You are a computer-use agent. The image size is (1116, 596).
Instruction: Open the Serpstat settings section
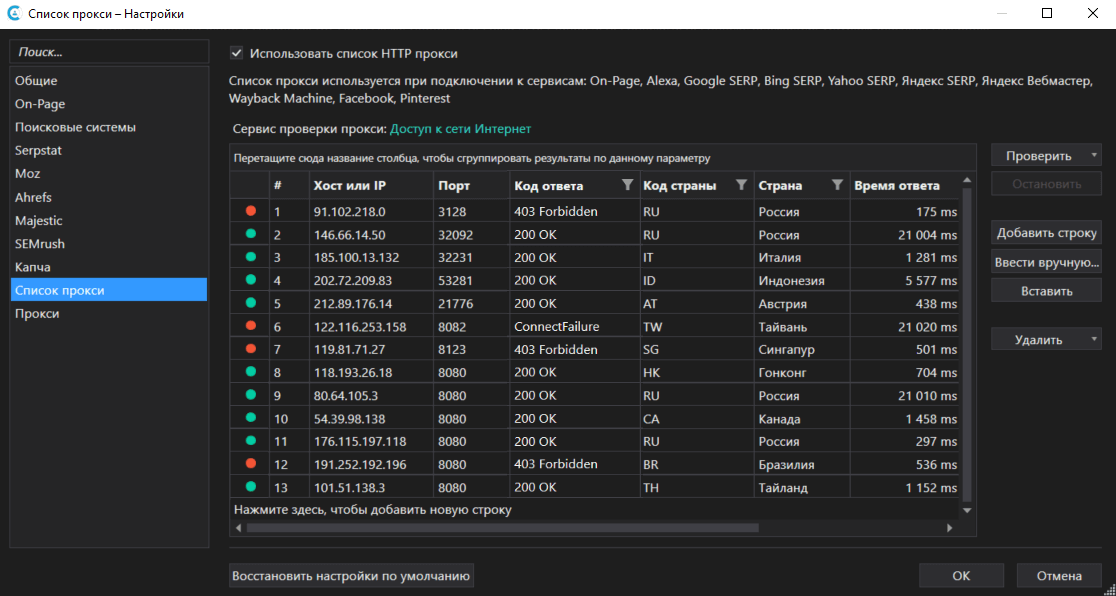point(108,151)
